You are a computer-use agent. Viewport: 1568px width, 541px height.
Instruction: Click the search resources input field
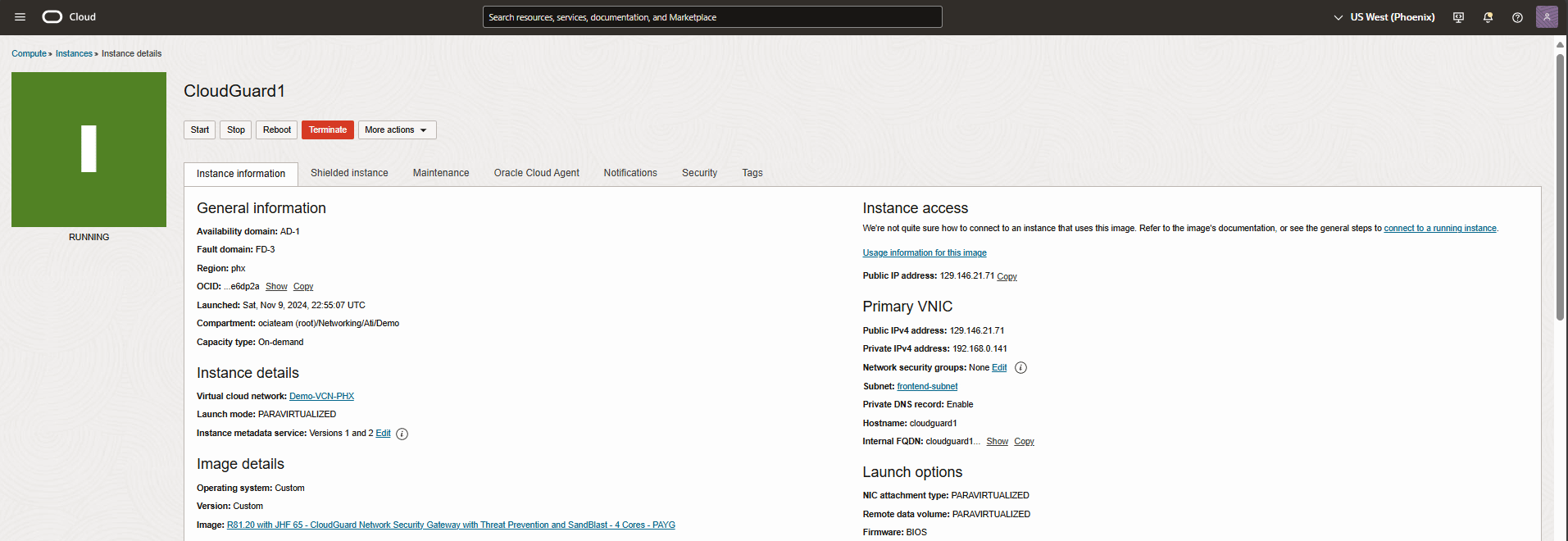[x=711, y=17]
